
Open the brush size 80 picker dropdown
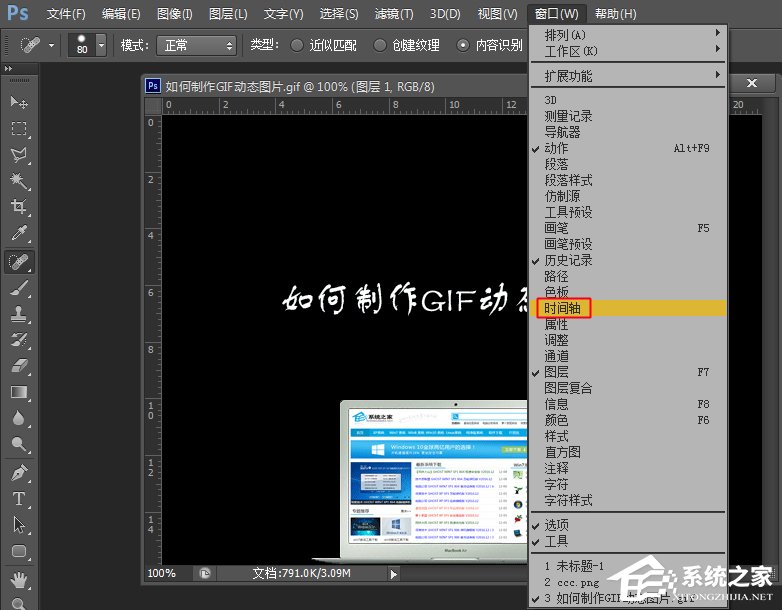coord(101,45)
